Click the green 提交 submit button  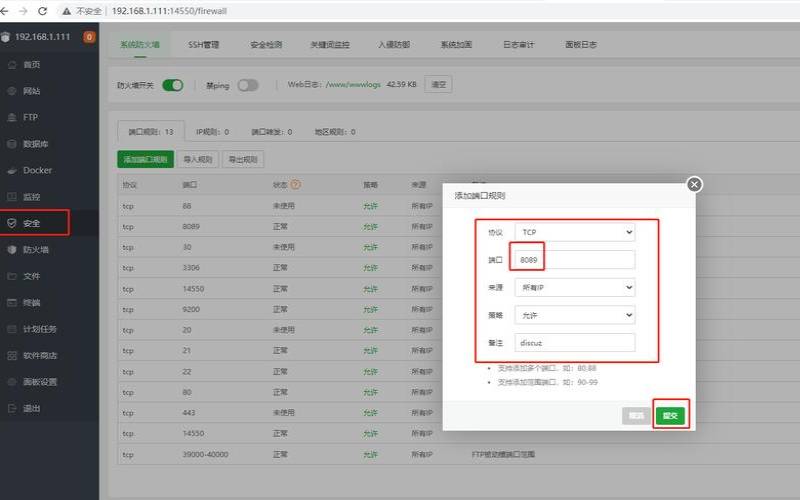pyautogui.click(x=670, y=415)
